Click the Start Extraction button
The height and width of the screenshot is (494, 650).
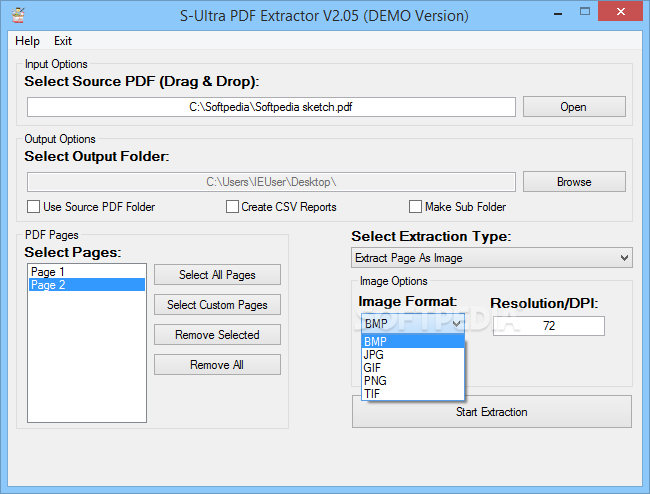point(492,412)
